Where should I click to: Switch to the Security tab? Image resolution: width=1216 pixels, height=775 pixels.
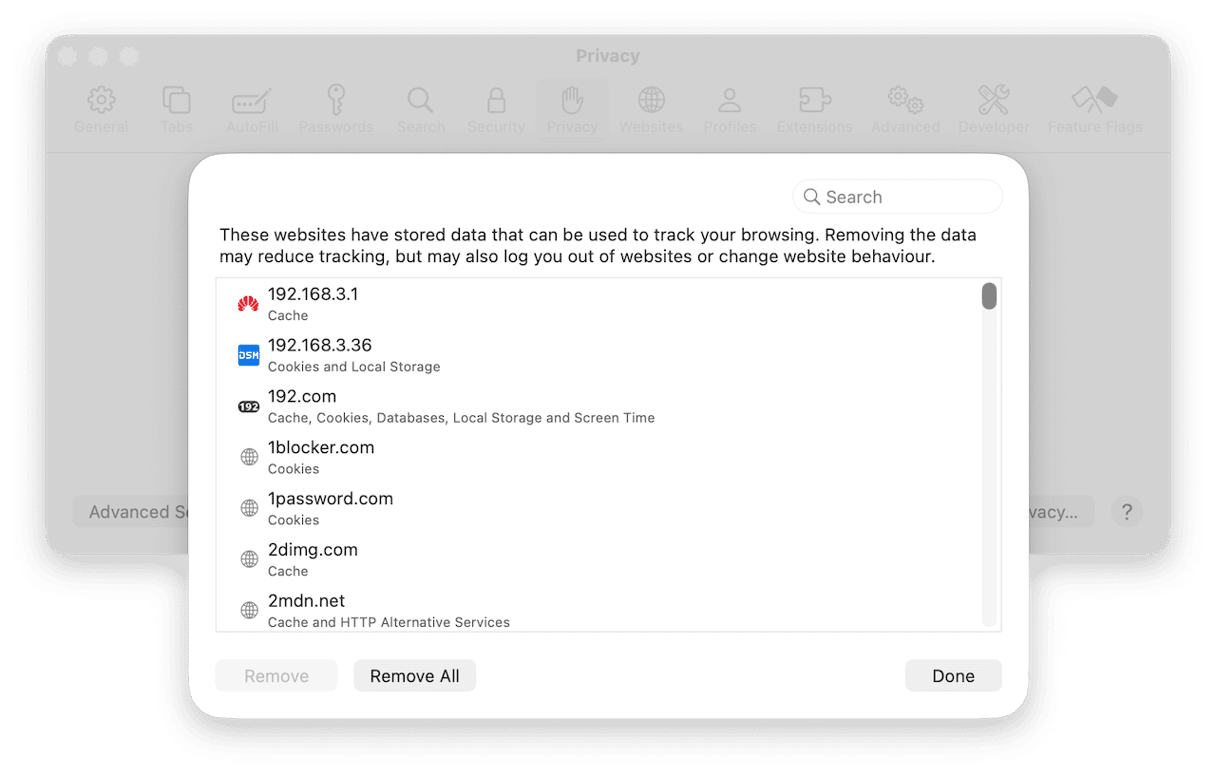[x=495, y=109]
